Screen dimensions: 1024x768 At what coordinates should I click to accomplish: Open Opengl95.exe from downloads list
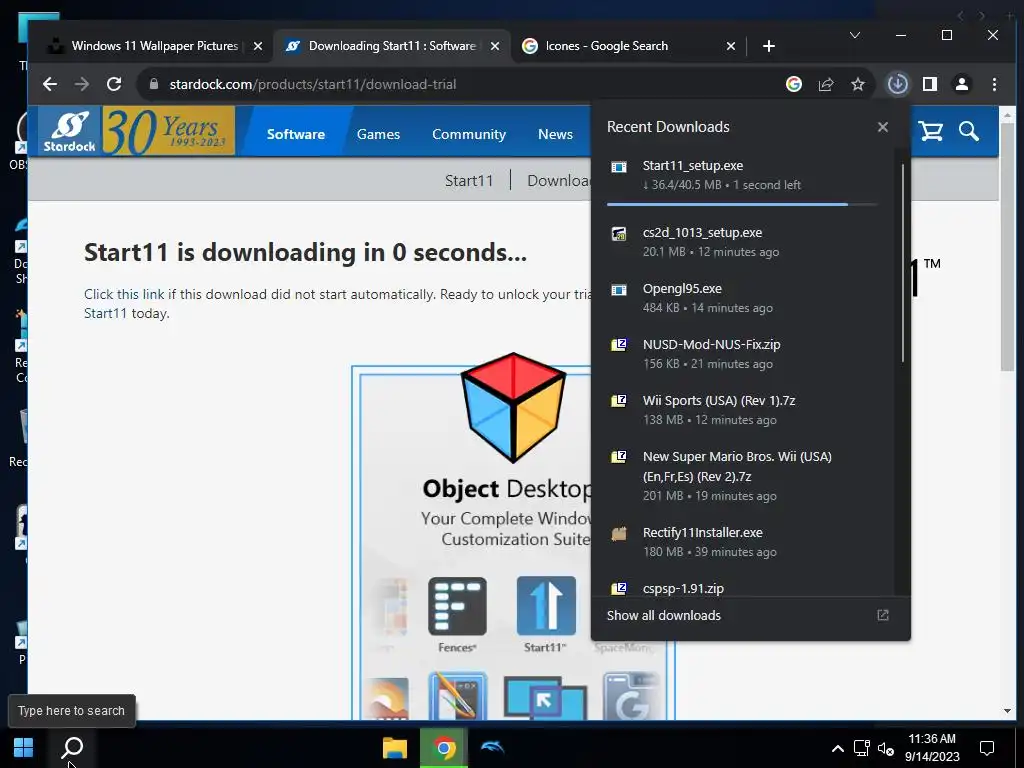pos(744,298)
